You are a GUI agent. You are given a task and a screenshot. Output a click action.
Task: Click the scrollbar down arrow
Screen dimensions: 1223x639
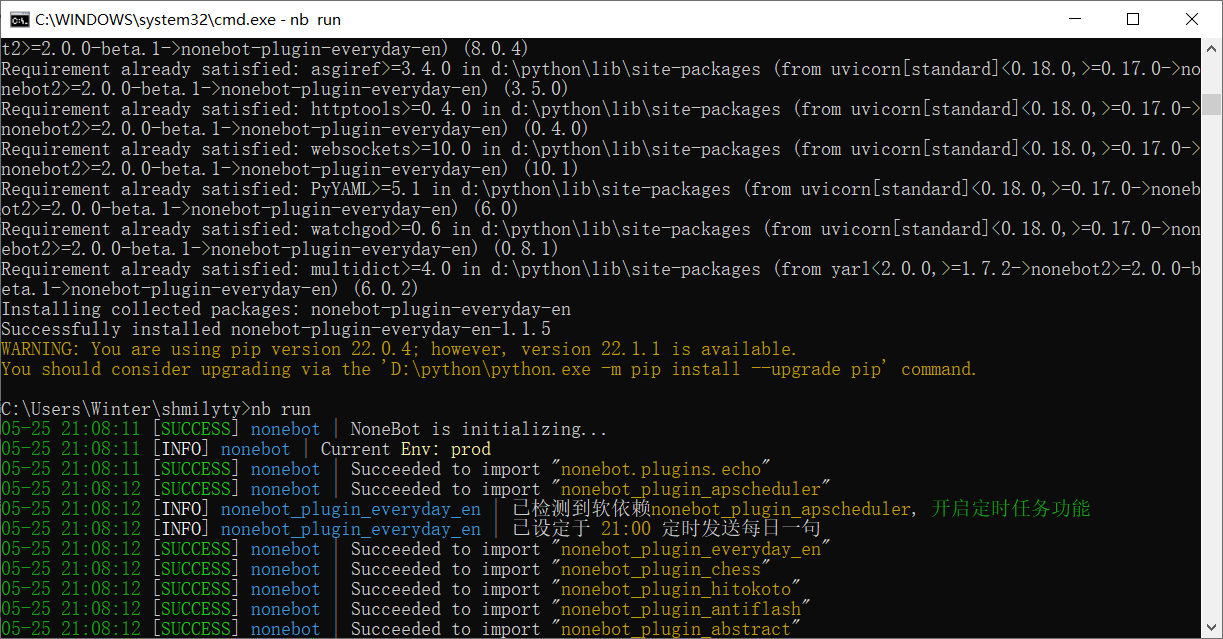[x=1213, y=629]
